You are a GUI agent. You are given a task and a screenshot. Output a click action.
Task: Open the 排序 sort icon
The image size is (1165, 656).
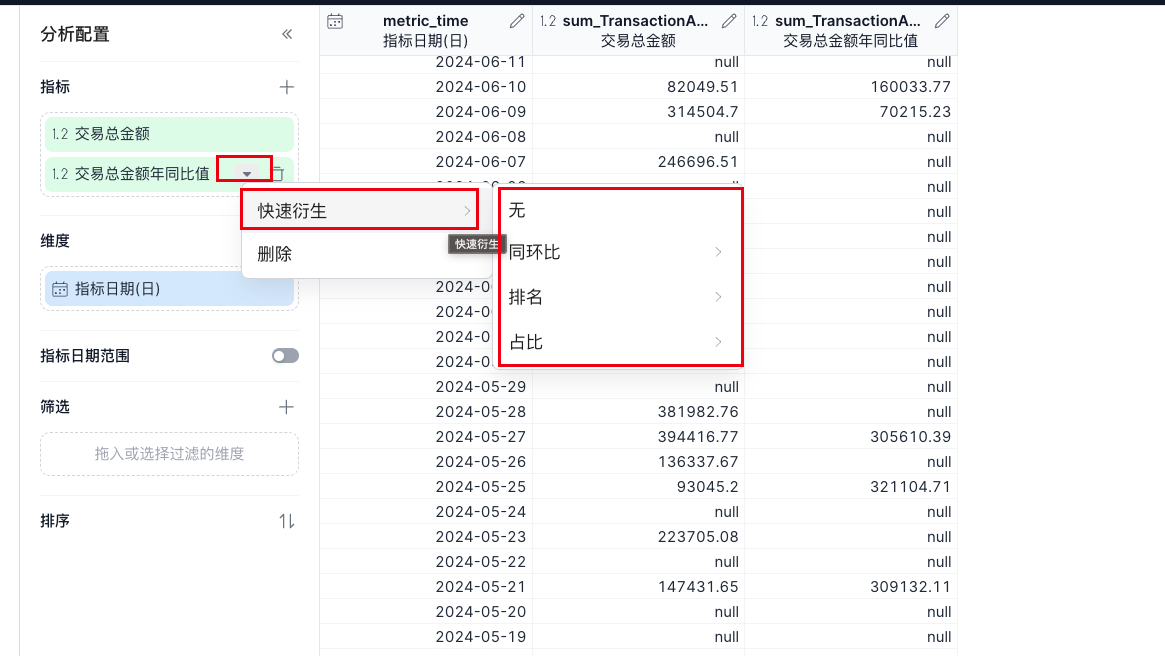[x=287, y=521]
